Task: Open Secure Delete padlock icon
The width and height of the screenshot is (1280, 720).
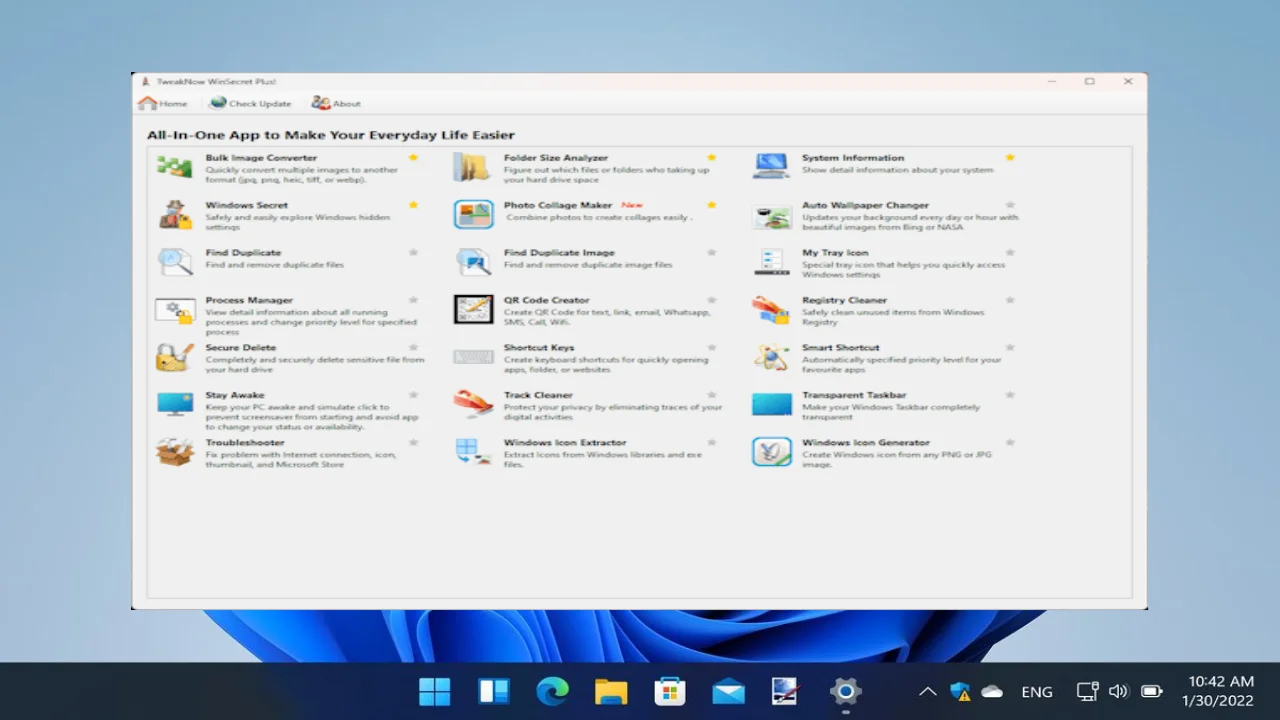Action: click(x=174, y=357)
